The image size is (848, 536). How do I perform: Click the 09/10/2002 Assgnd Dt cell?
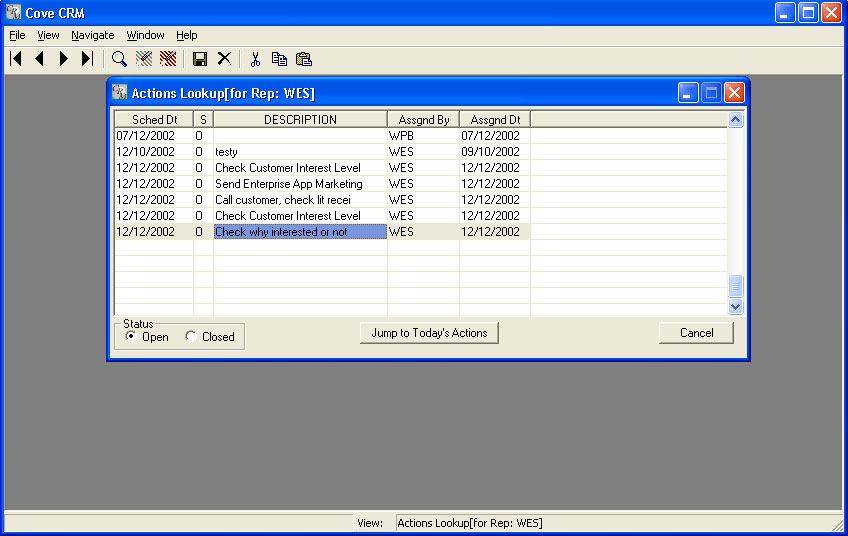[495, 151]
